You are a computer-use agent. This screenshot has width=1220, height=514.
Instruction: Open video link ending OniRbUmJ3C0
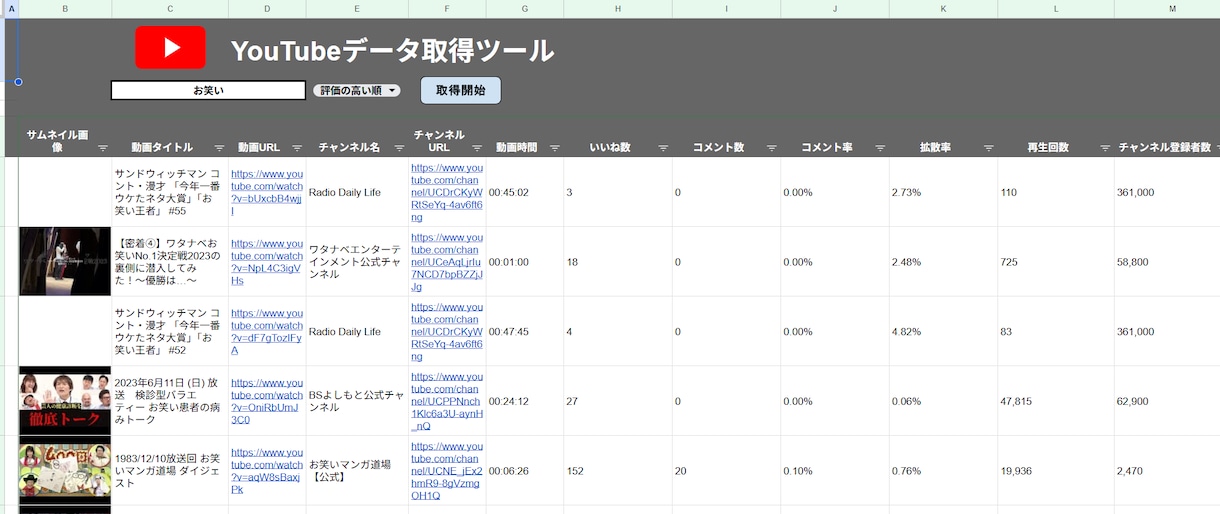(267, 401)
